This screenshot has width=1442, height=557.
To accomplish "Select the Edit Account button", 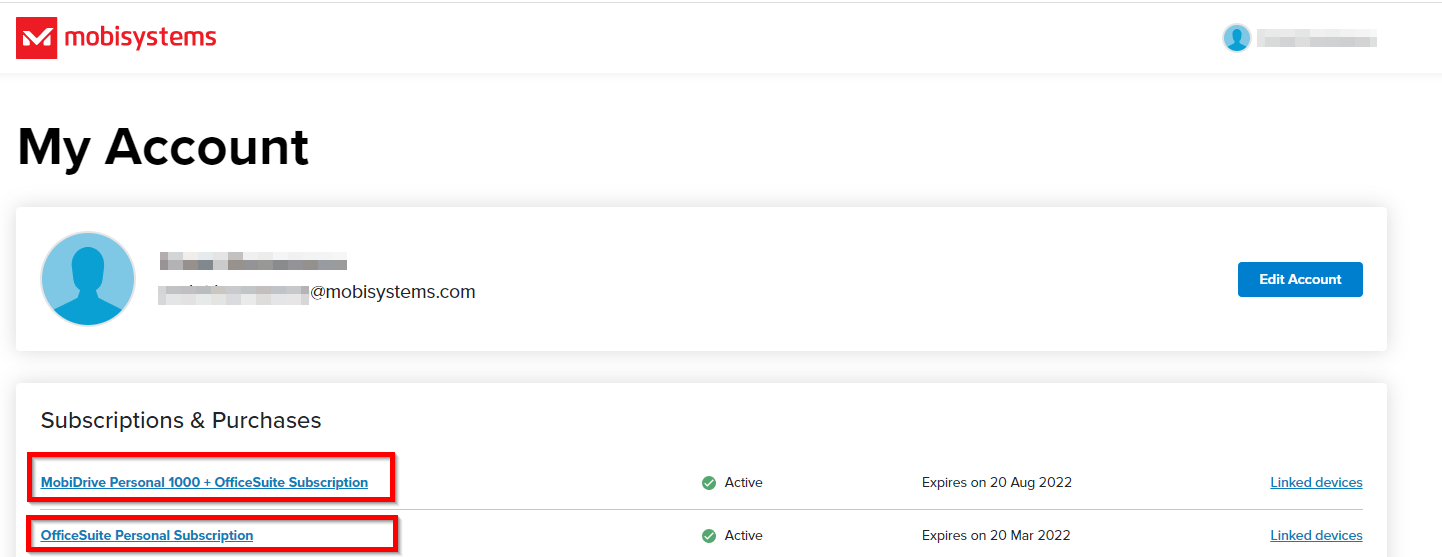I will [1300, 279].
